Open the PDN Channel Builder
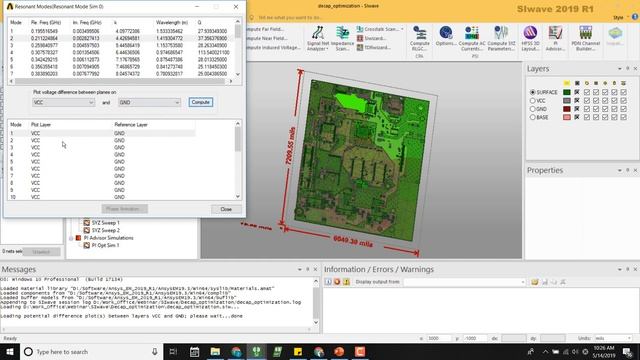 click(x=585, y=38)
